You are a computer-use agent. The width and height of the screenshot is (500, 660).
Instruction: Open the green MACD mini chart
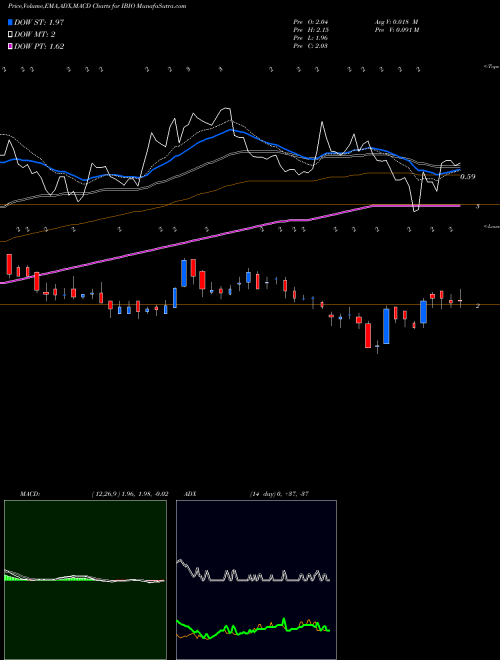click(x=85, y=580)
